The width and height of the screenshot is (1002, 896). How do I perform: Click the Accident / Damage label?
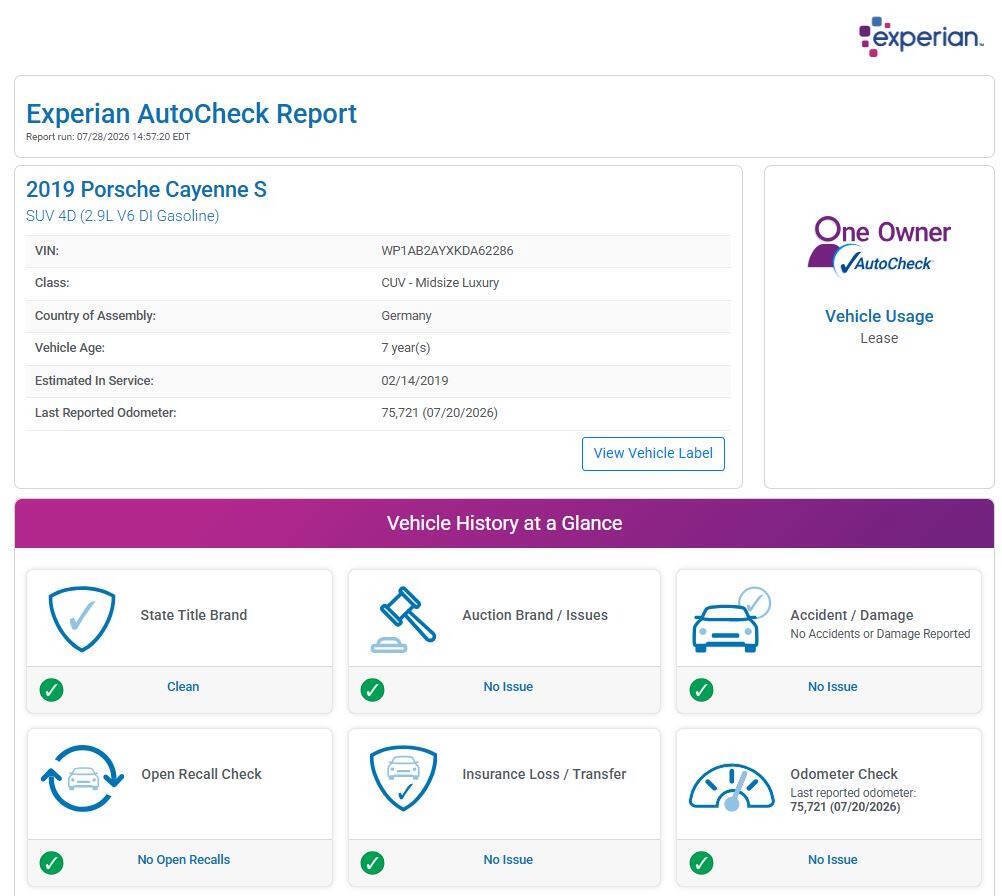point(852,615)
